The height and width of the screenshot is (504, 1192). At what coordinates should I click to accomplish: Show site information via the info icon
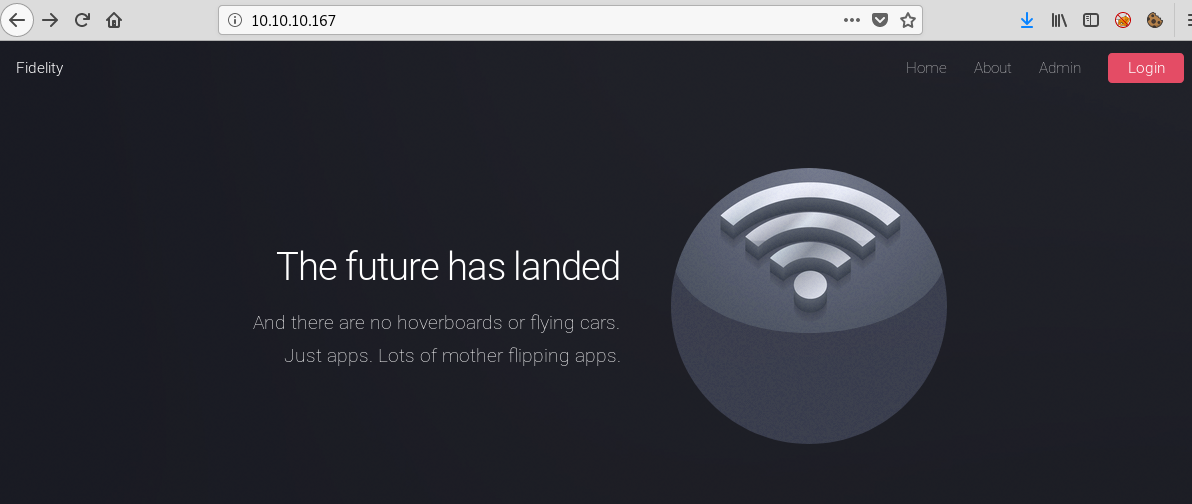click(x=234, y=21)
